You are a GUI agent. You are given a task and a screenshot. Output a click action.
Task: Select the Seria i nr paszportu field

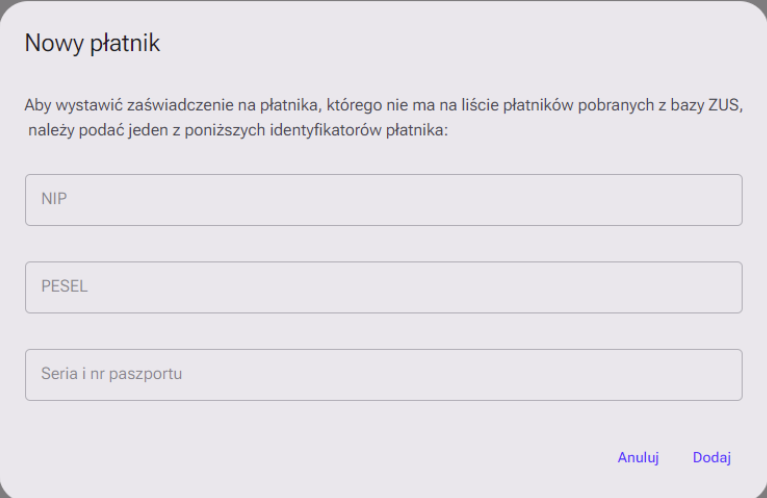(x=383, y=375)
